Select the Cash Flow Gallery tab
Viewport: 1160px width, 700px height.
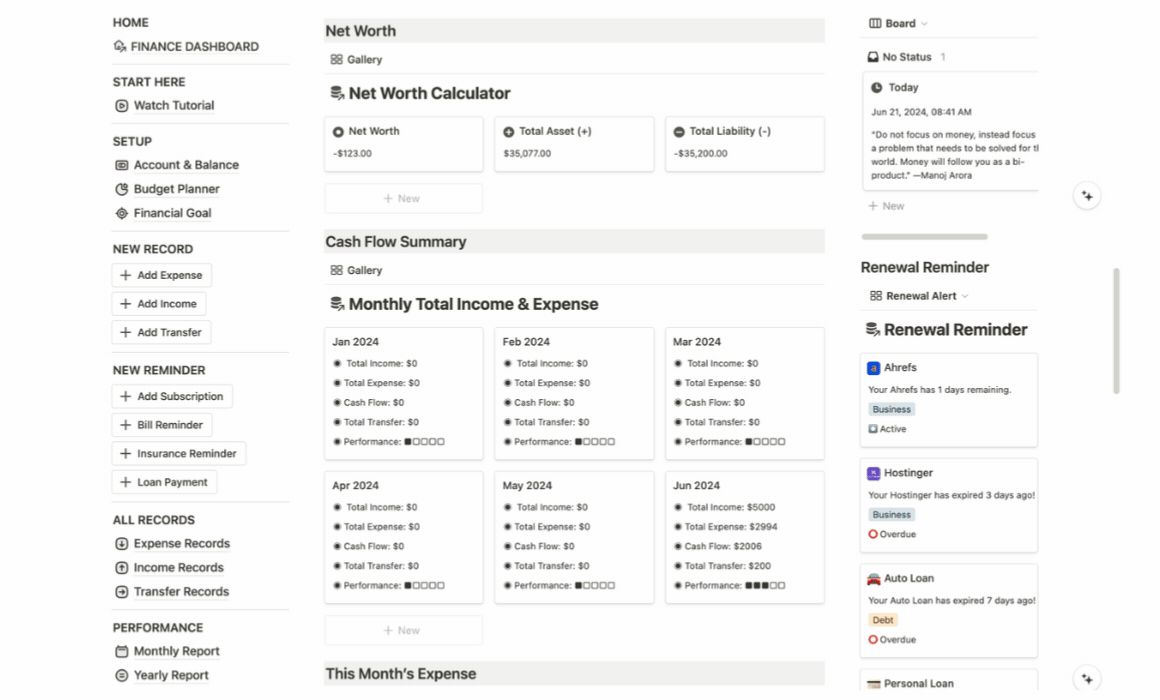(x=356, y=270)
